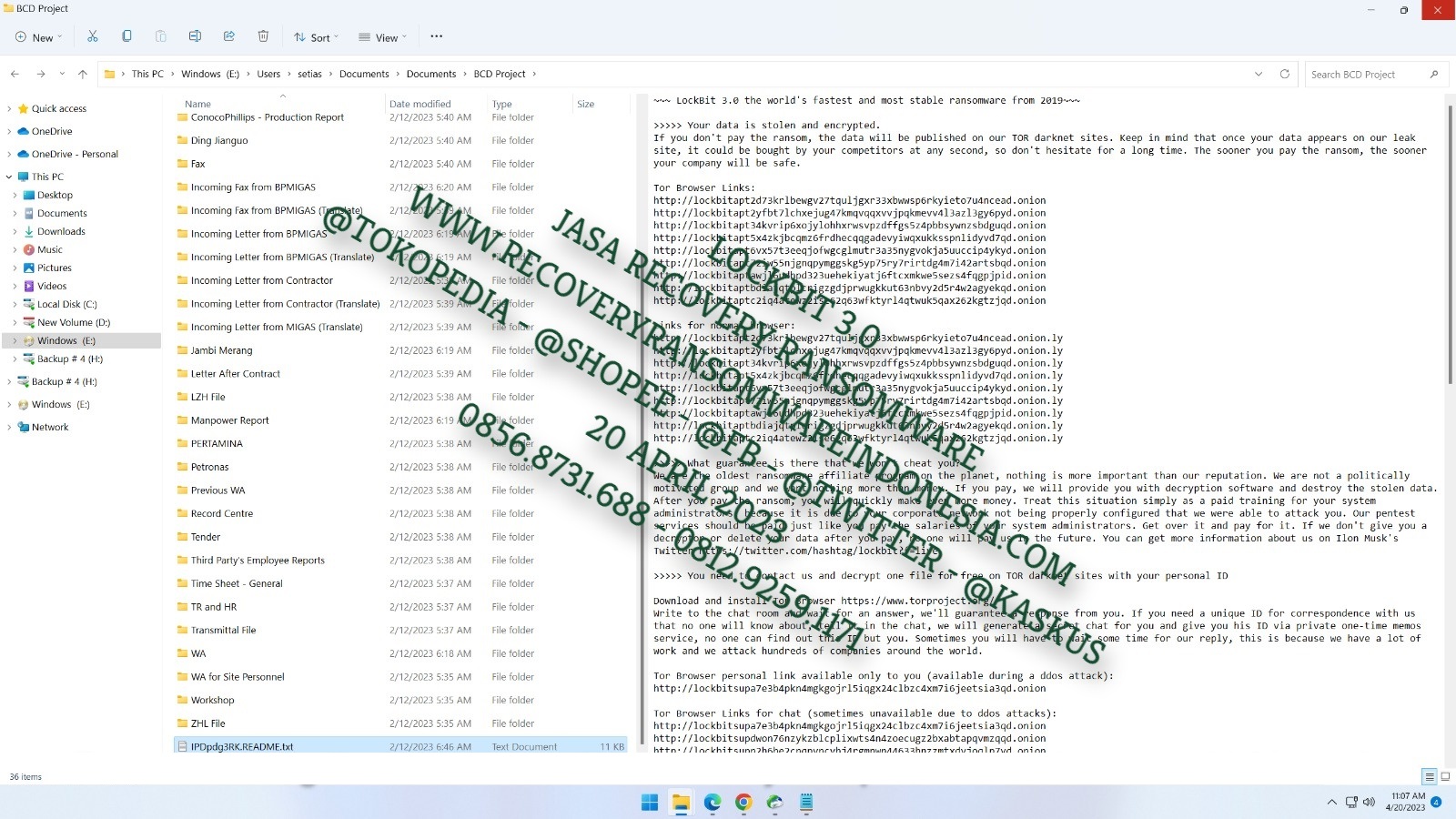This screenshot has width=1456, height=819.
Task: Open Documents from the breadcrumb path
Action: [364, 74]
